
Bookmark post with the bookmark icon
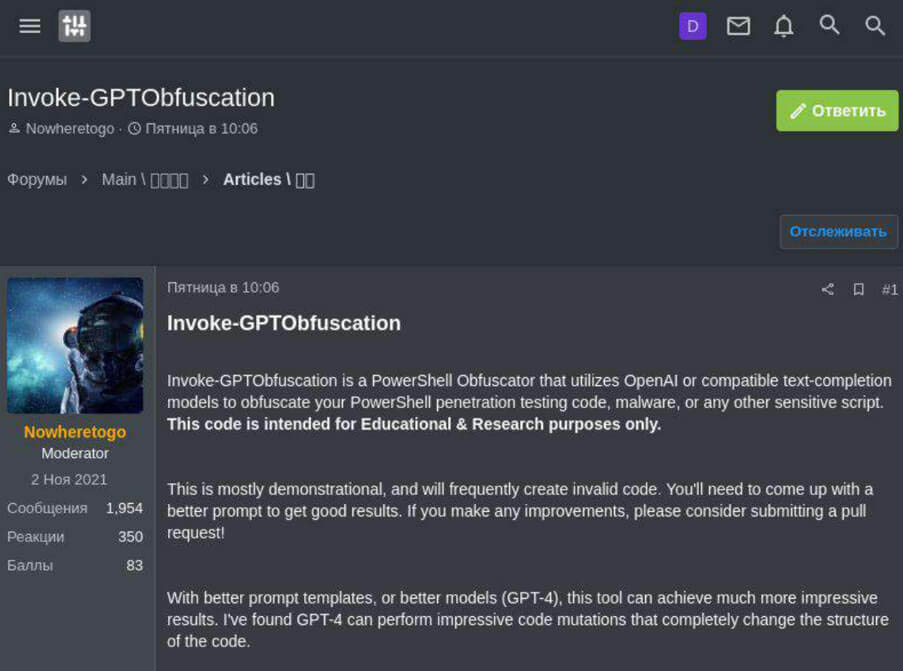[858, 289]
